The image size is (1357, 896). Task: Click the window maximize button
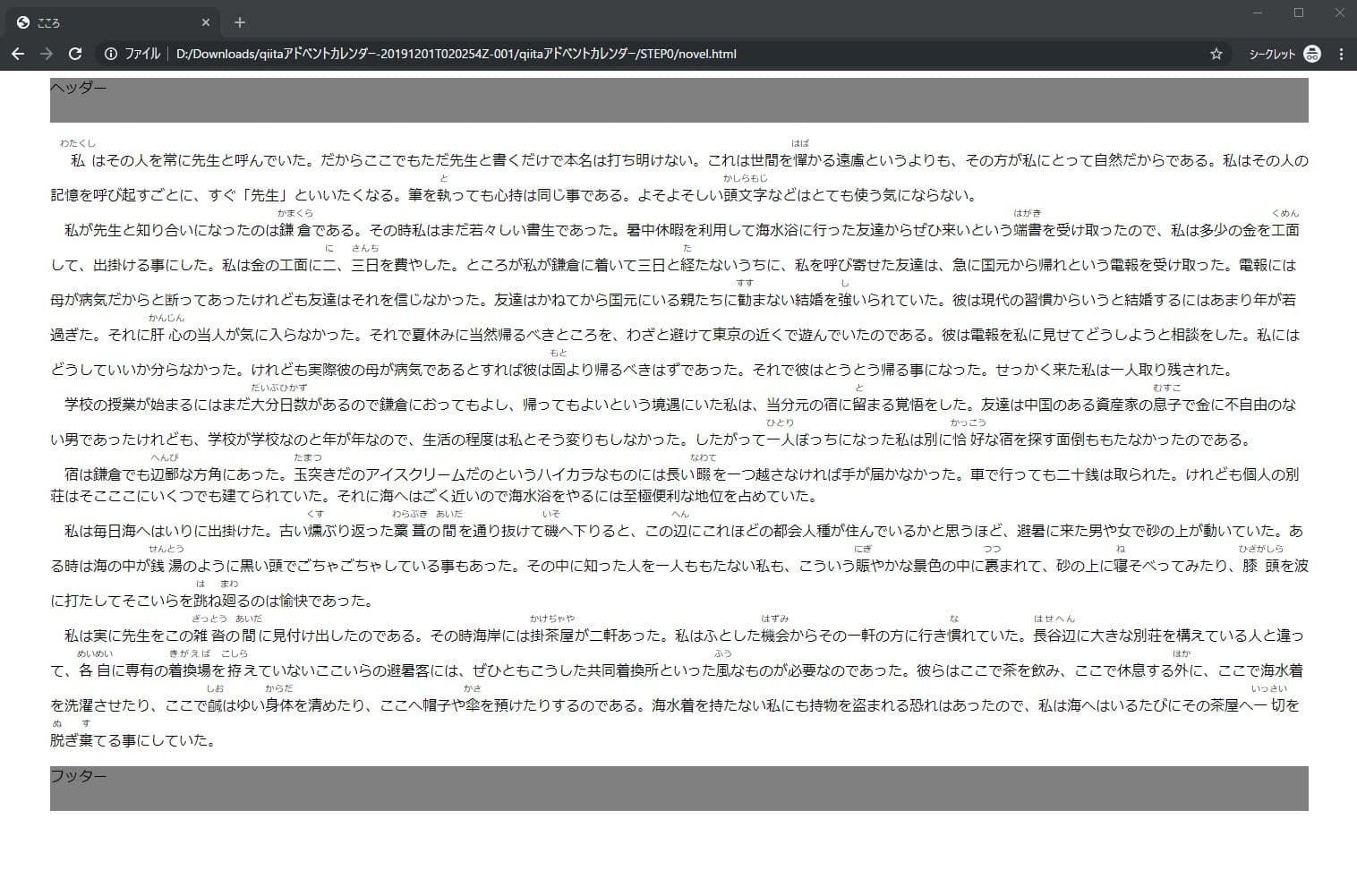(1296, 11)
